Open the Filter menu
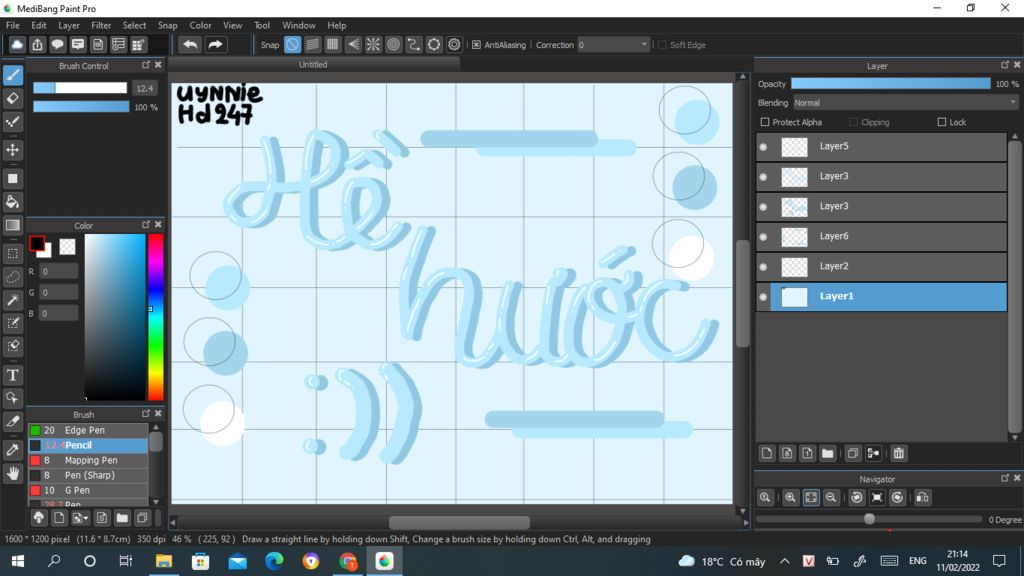The height and width of the screenshot is (576, 1024). pos(101,25)
